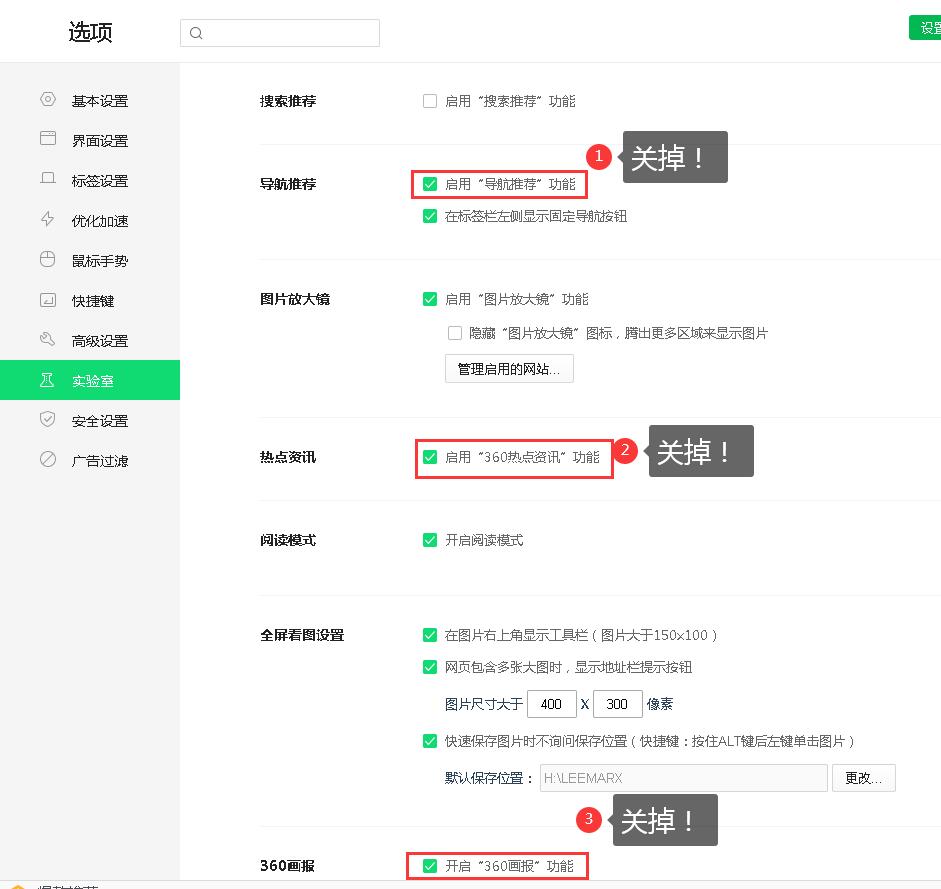Click the 广告过滤 block icon
This screenshot has width=941, height=889.
[48, 459]
